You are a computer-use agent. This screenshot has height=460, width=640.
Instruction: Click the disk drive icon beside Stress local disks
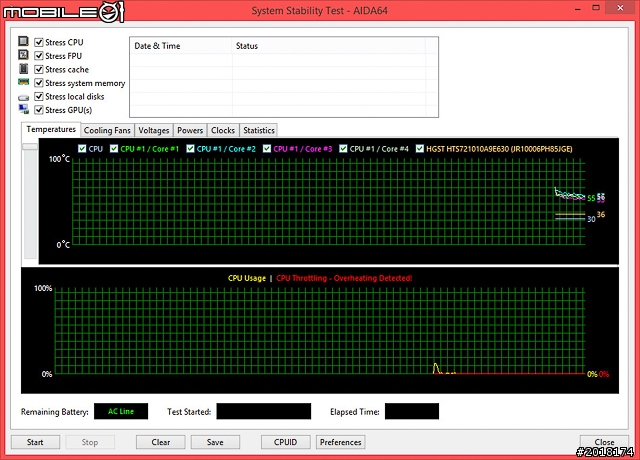click(23, 98)
